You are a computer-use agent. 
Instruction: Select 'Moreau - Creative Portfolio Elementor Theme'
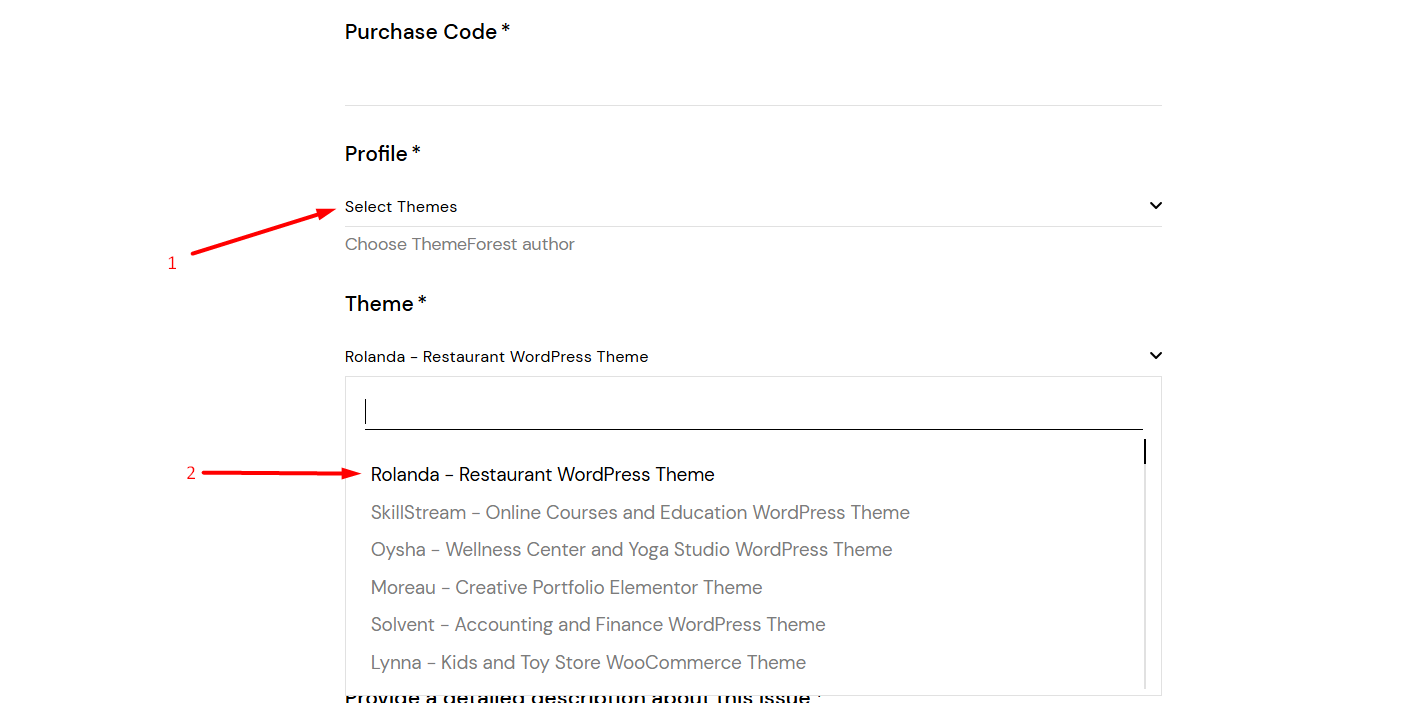(x=566, y=587)
